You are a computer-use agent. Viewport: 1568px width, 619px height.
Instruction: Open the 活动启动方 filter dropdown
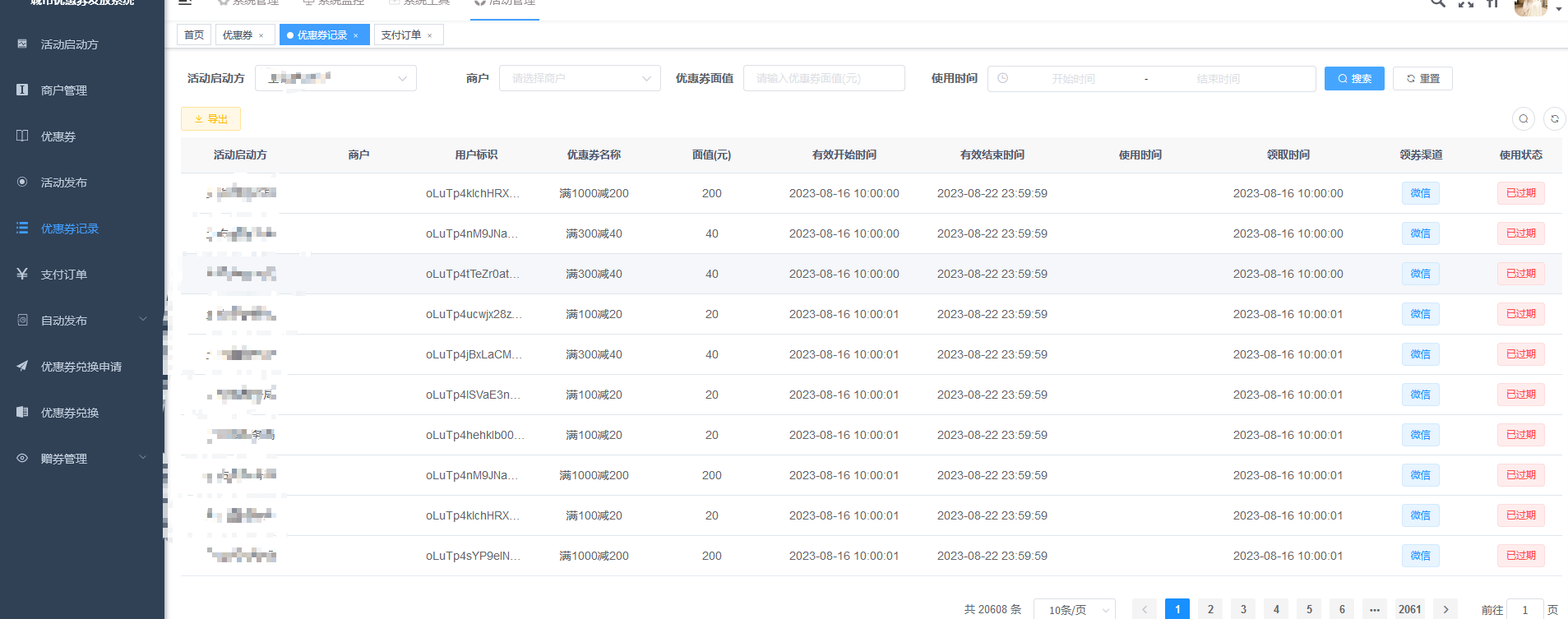pyautogui.click(x=335, y=78)
